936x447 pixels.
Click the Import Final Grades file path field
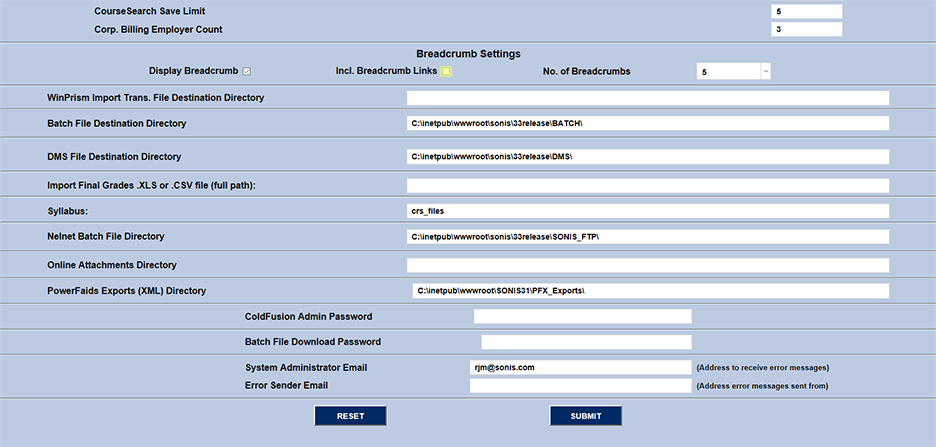[x=647, y=185]
